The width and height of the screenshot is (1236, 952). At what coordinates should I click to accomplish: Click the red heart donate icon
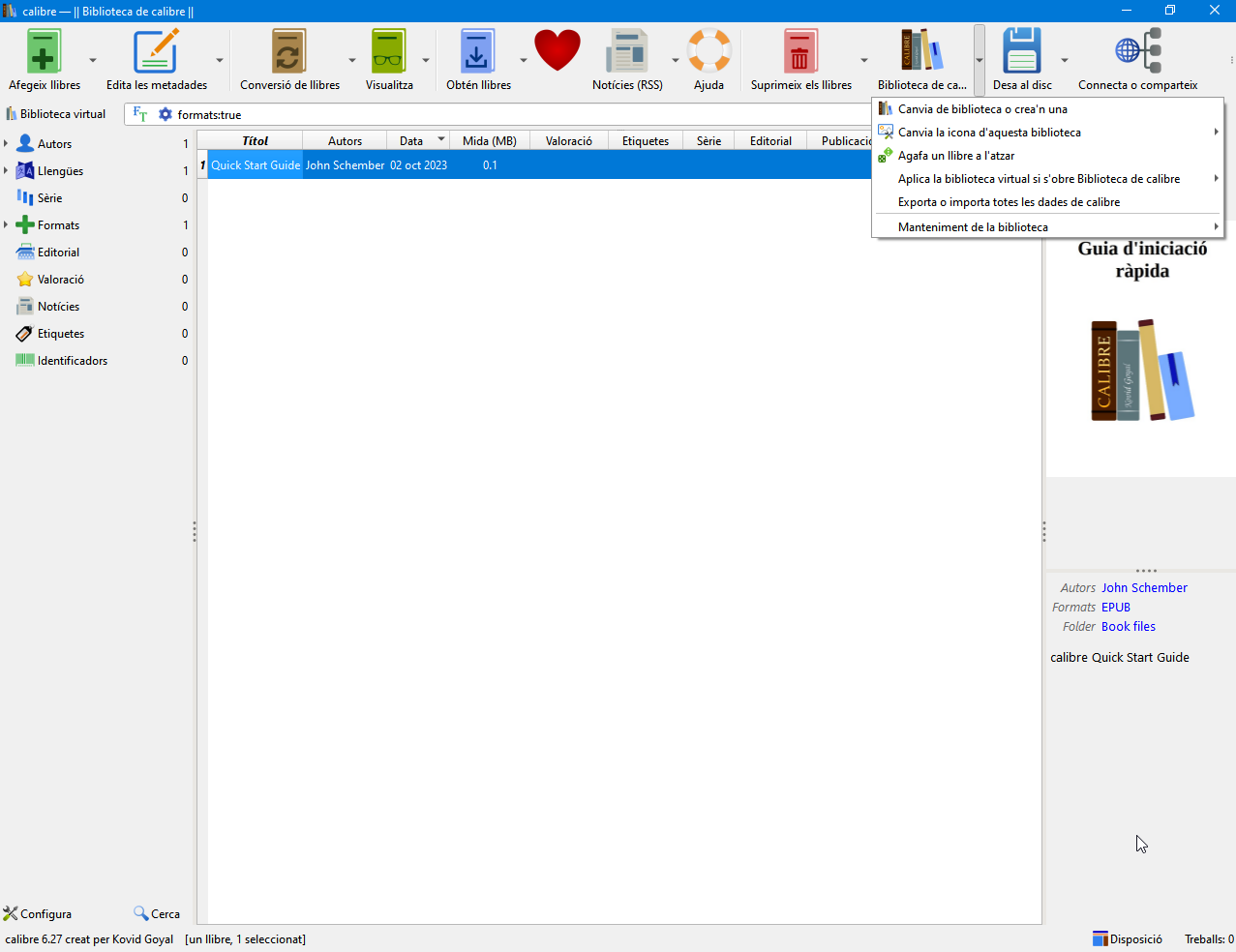tap(558, 50)
